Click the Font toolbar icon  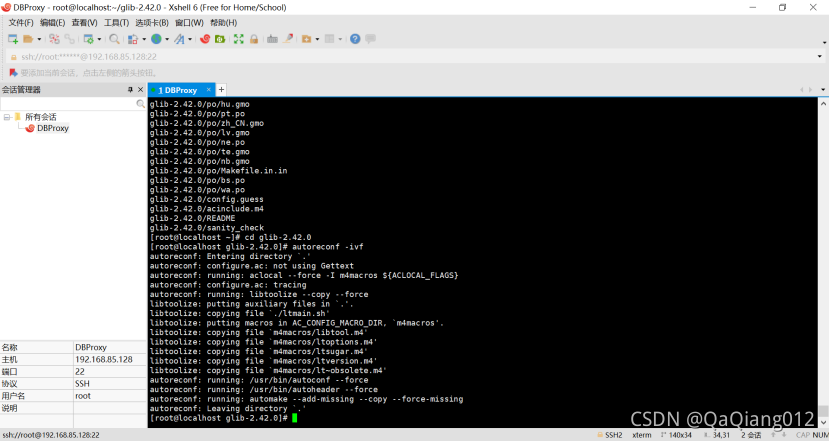tap(179, 39)
